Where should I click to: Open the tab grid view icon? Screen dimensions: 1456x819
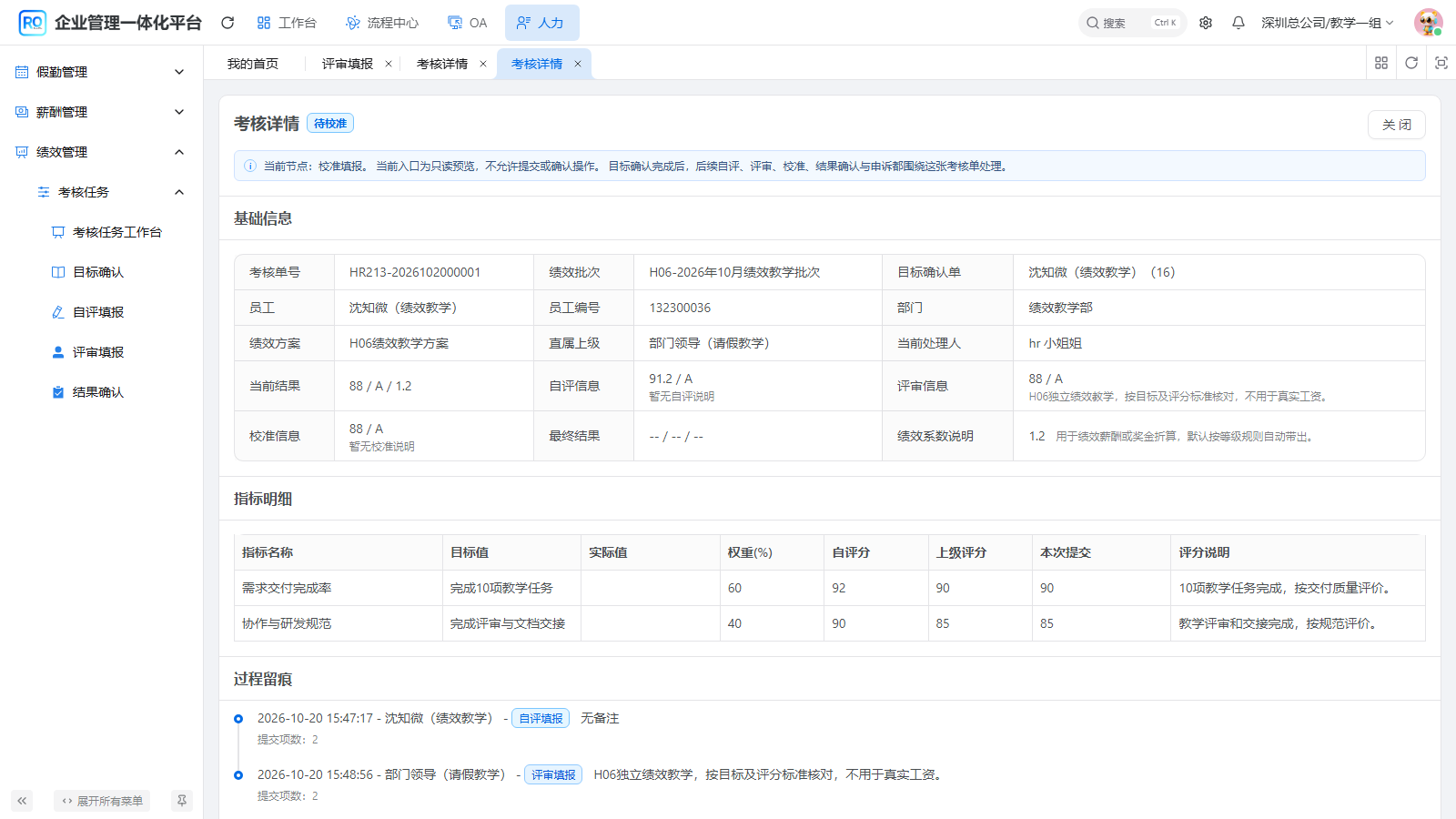point(1381,63)
